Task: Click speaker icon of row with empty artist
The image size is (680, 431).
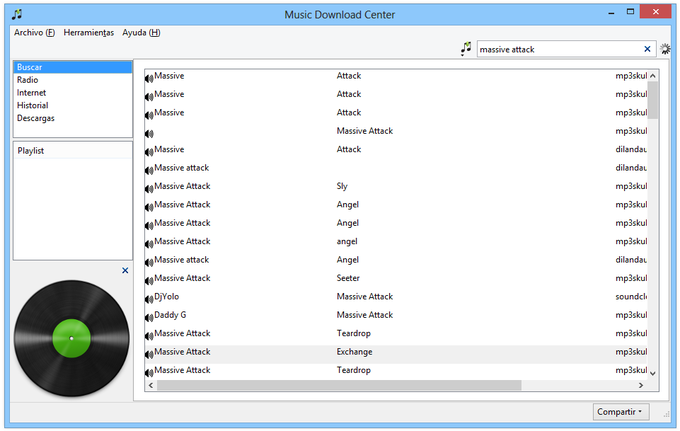Action: click(149, 134)
